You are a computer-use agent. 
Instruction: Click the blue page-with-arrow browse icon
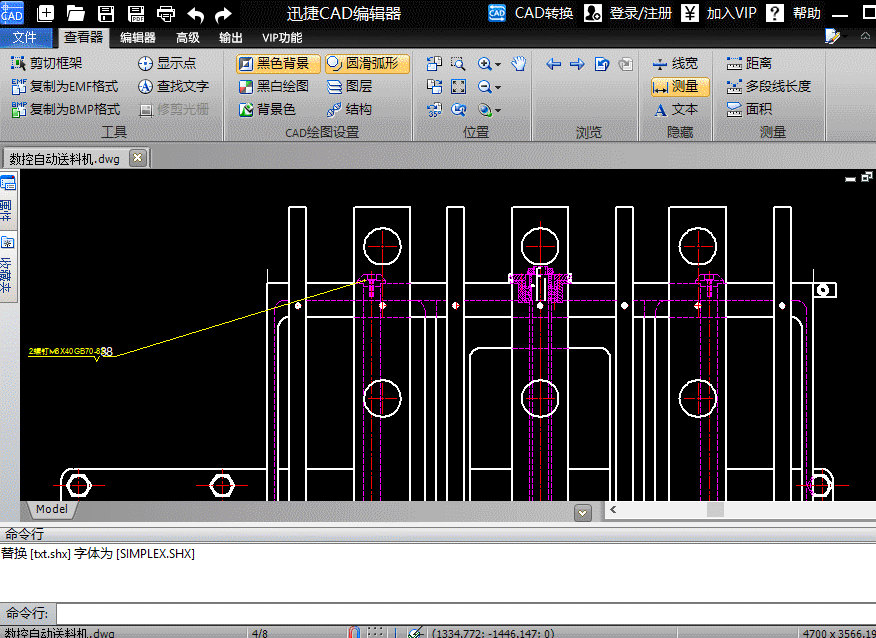point(602,64)
